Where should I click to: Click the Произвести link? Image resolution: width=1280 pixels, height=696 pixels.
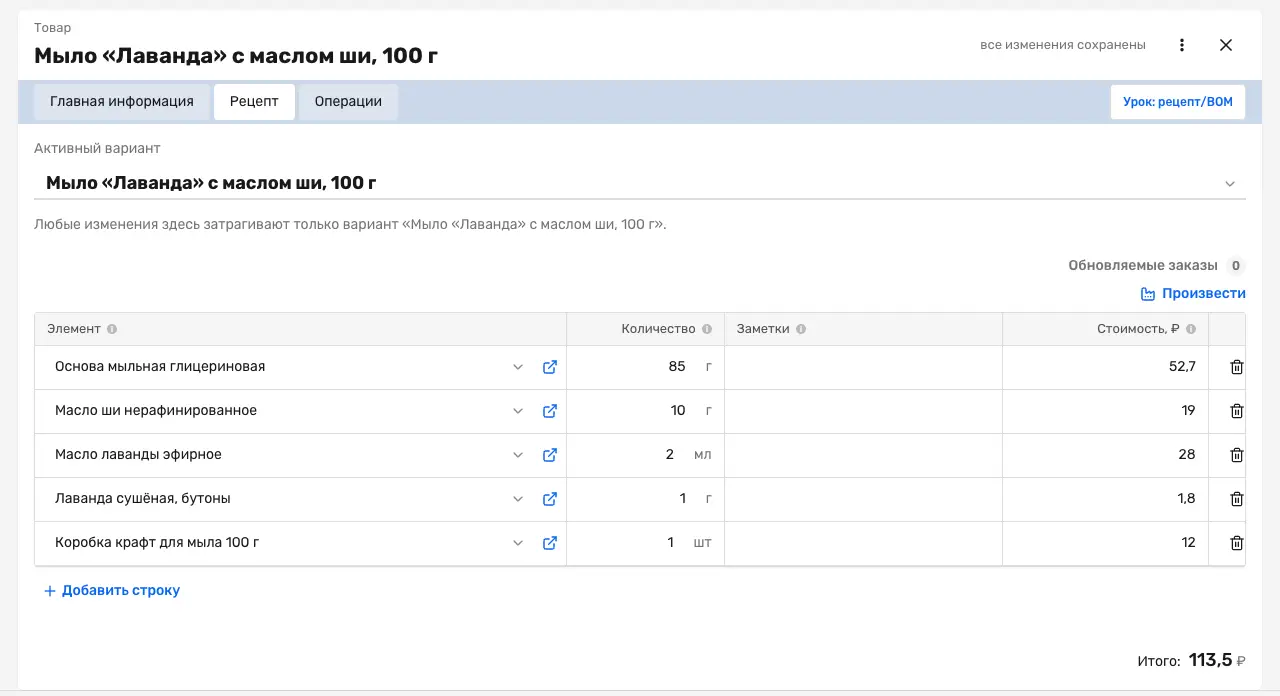(1194, 294)
